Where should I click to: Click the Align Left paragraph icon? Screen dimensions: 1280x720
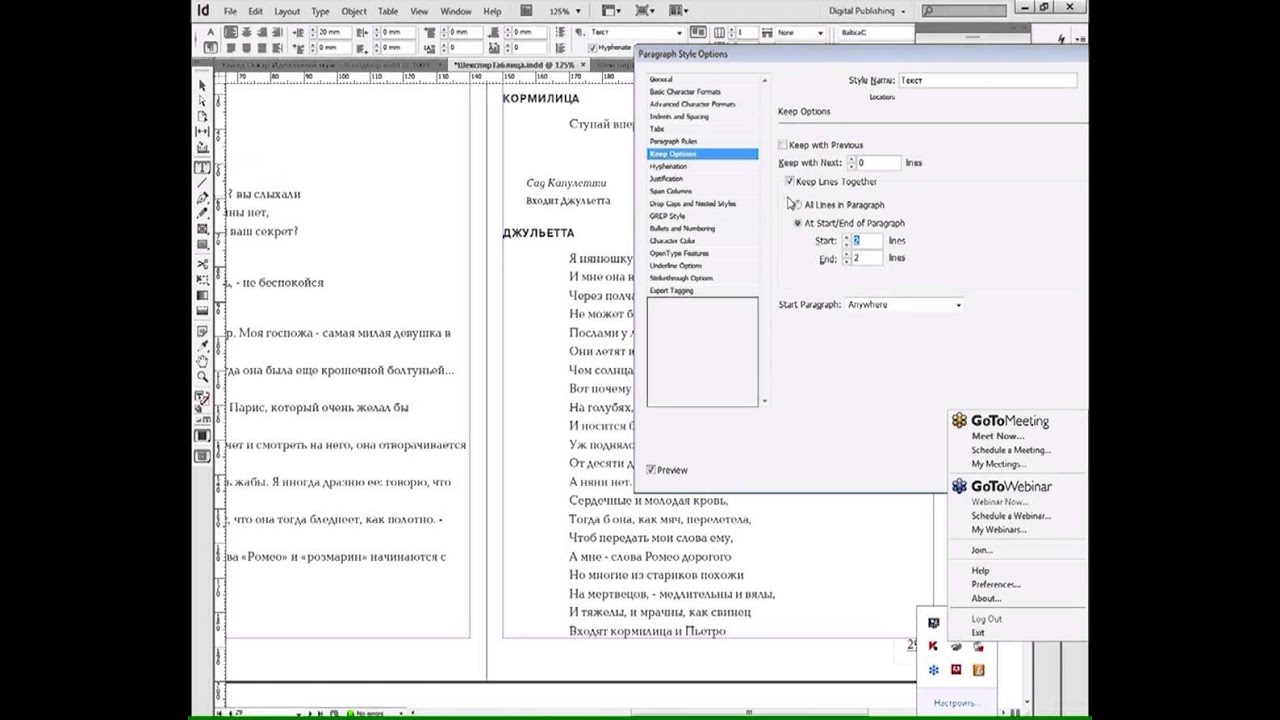[x=232, y=32]
